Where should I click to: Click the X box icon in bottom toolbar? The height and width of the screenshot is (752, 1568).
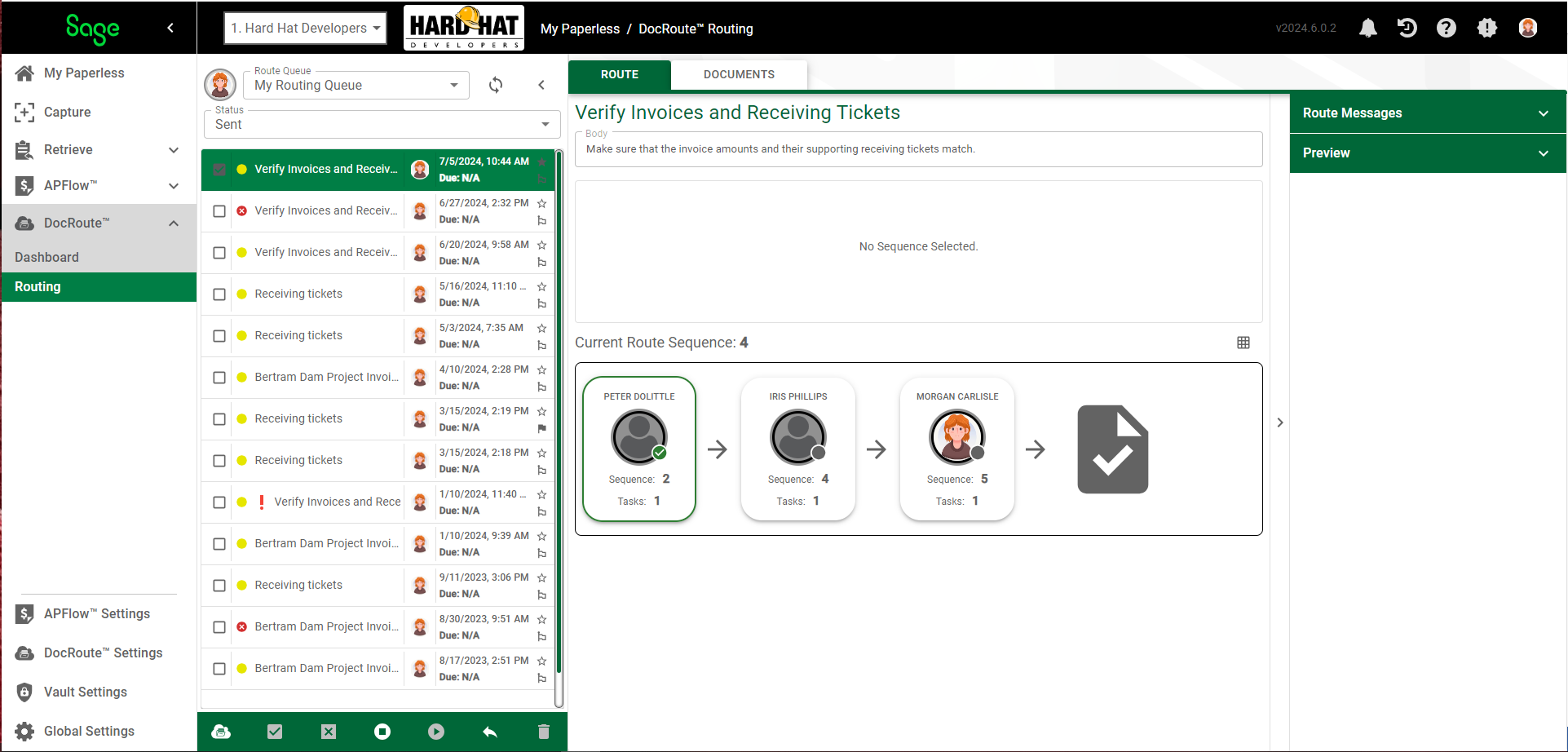point(329,732)
